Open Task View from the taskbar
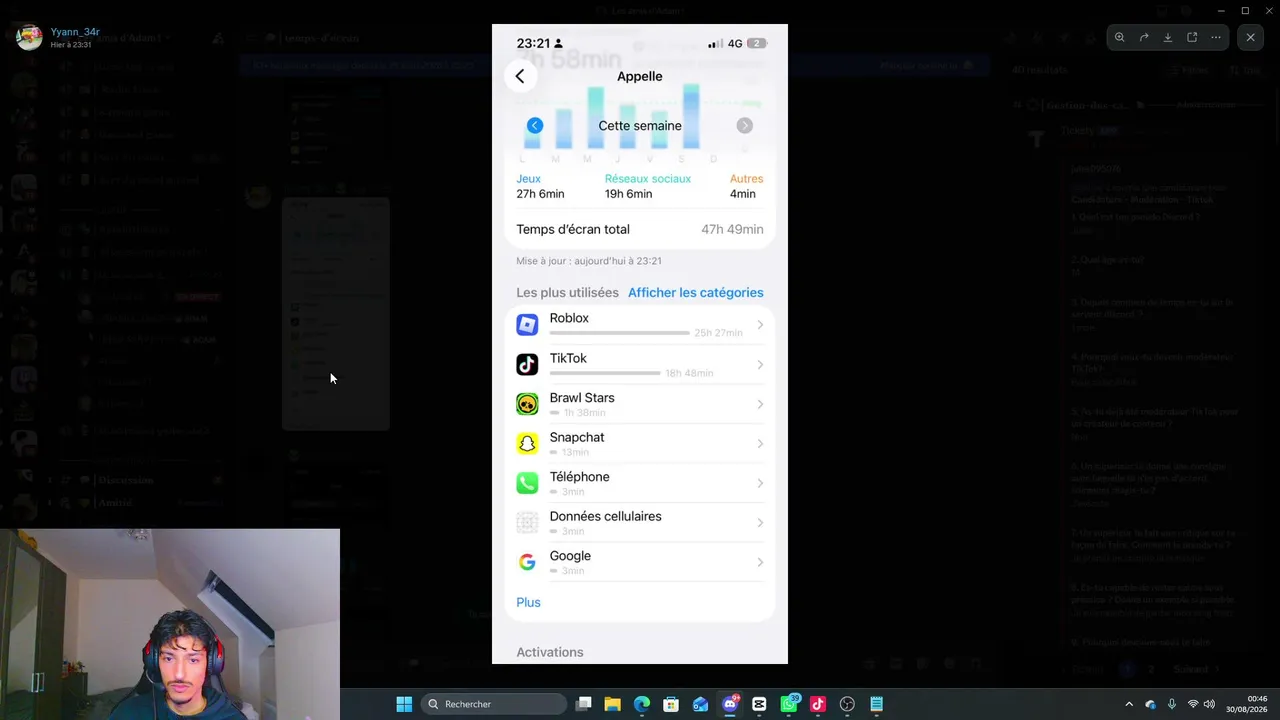This screenshot has height=720, width=1280. point(584,704)
